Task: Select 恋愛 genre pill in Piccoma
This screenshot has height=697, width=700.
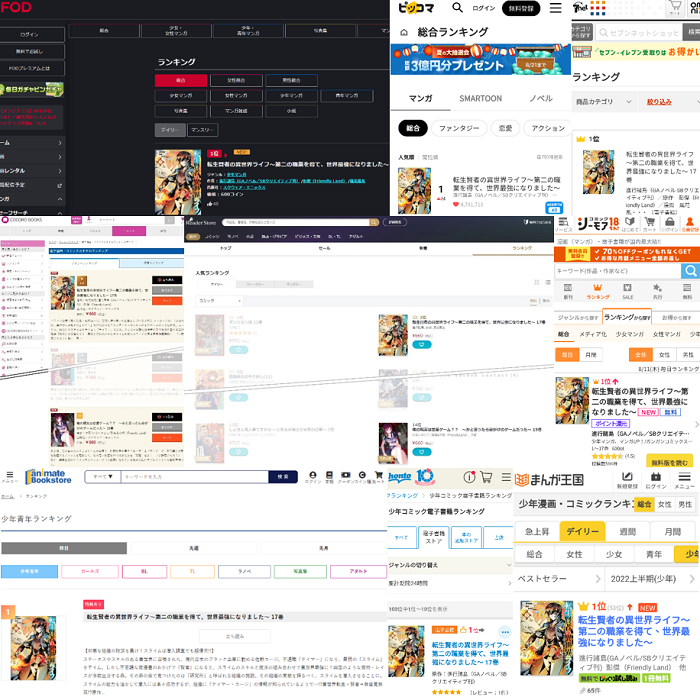Action: 505,128
